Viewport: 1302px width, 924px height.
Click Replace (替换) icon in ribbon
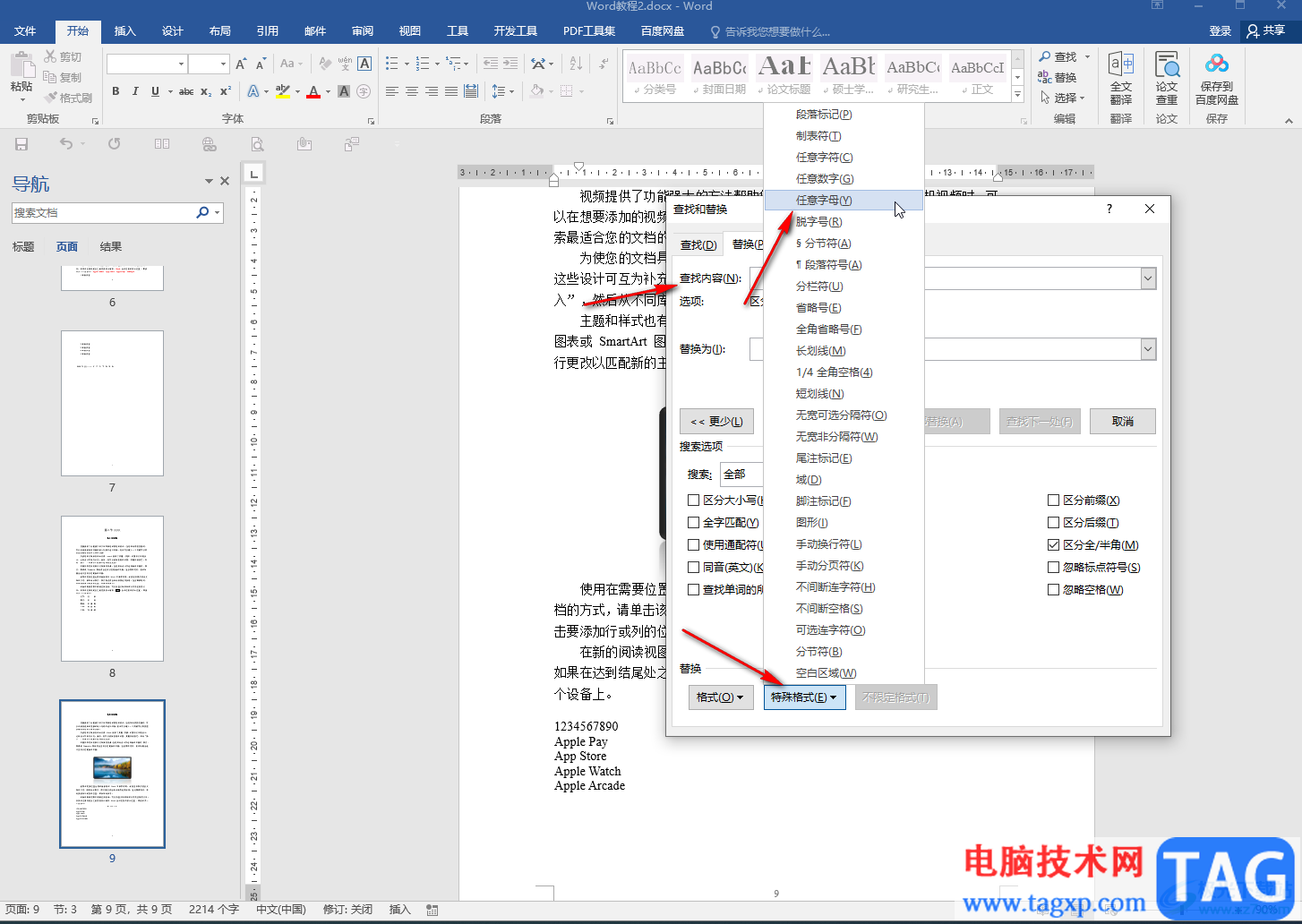click(1045, 77)
